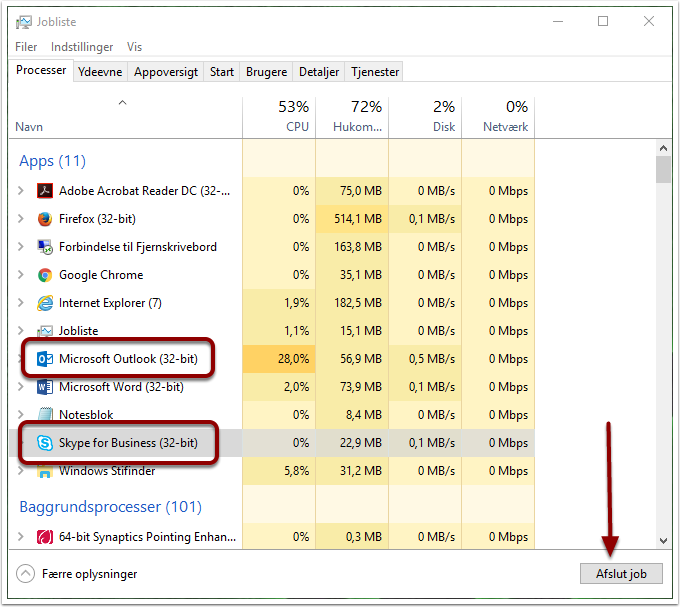Select the Windows Stifinder process
680x607 pixels.
[x=107, y=471]
